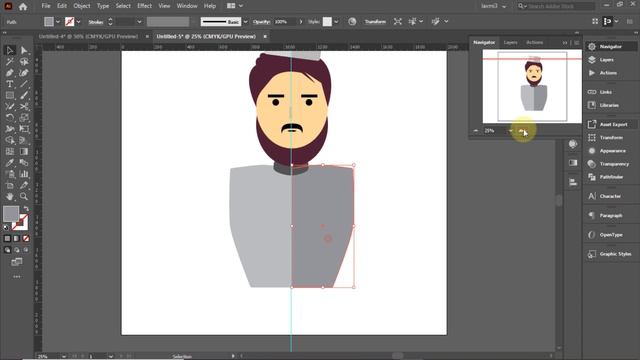Open Basic brush definition dropdown
The width and height of the screenshot is (640, 360).
245,22
